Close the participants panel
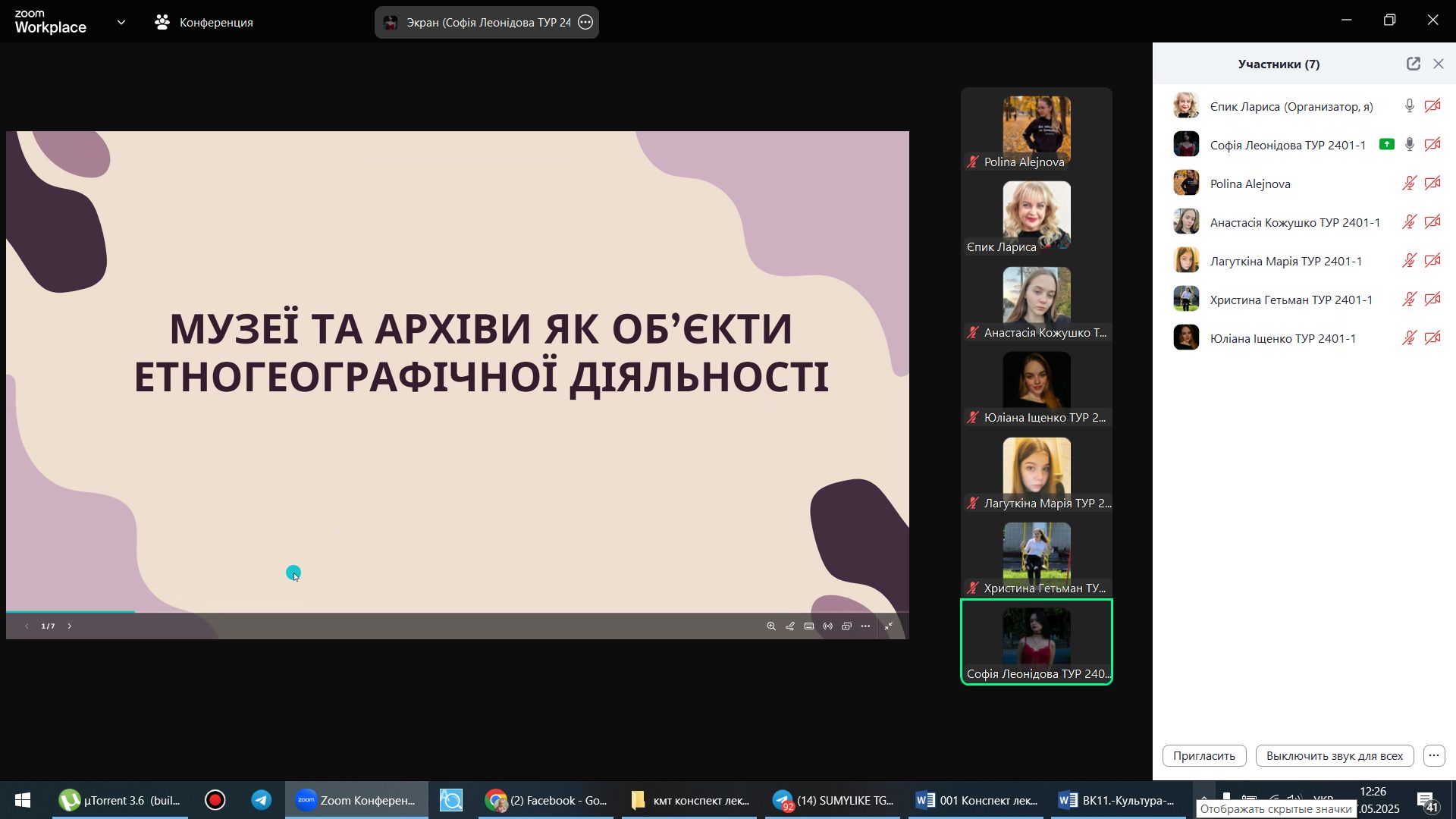Viewport: 1456px width, 819px height. 1439,64
